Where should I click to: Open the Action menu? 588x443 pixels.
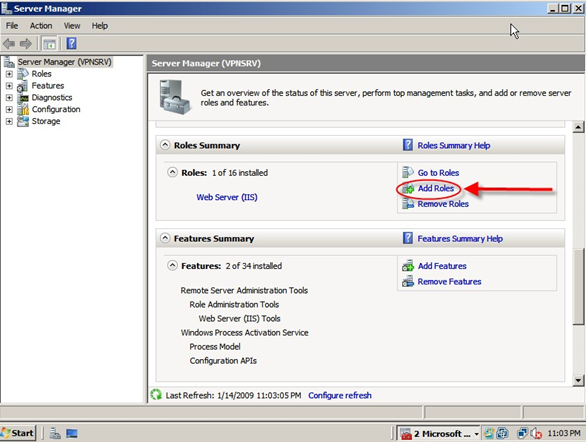[41, 26]
